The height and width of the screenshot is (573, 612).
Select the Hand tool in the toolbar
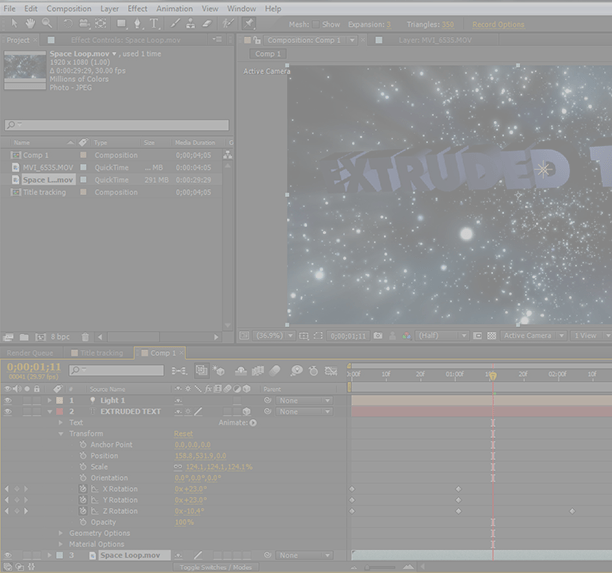(x=30, y=23)
